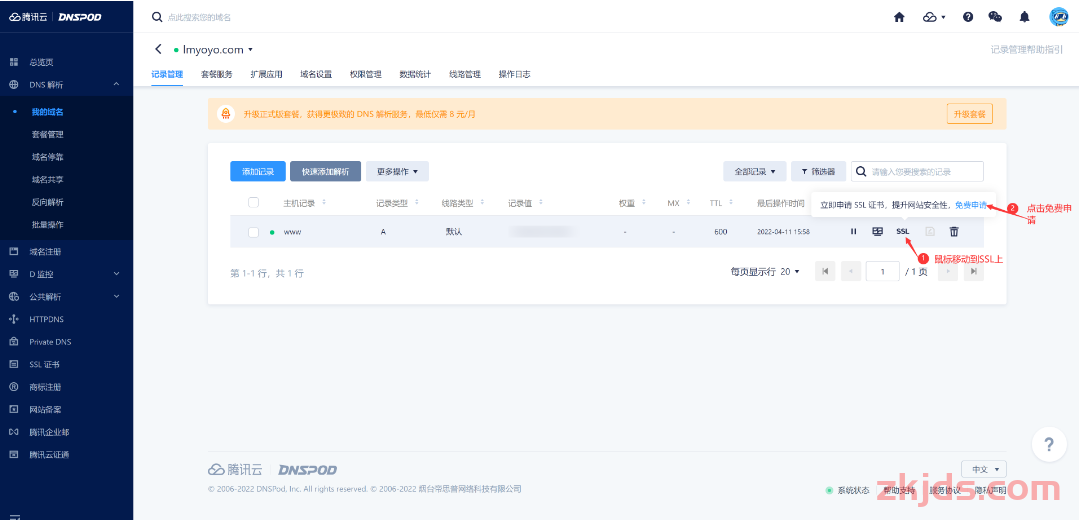Expand the D监控 sidebar section
The image size is (1079, 520).
(116, 274)
